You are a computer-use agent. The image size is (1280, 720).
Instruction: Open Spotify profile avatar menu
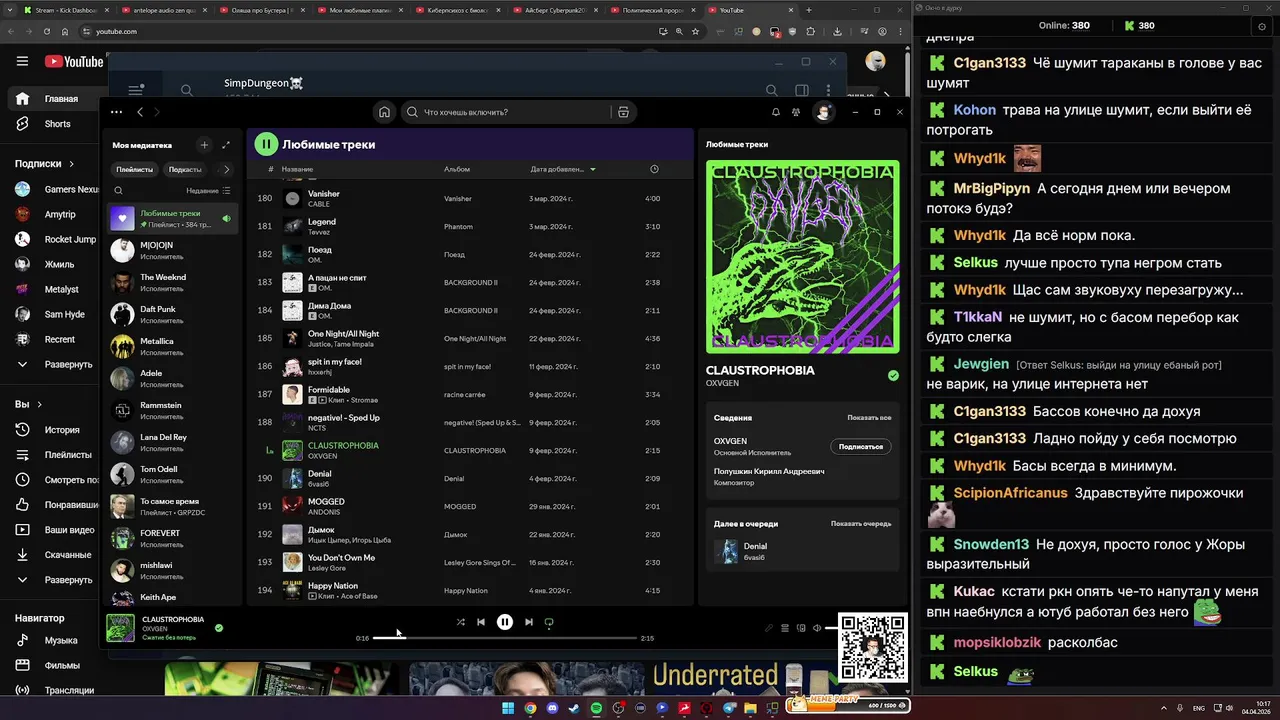[x=823, y=112]
